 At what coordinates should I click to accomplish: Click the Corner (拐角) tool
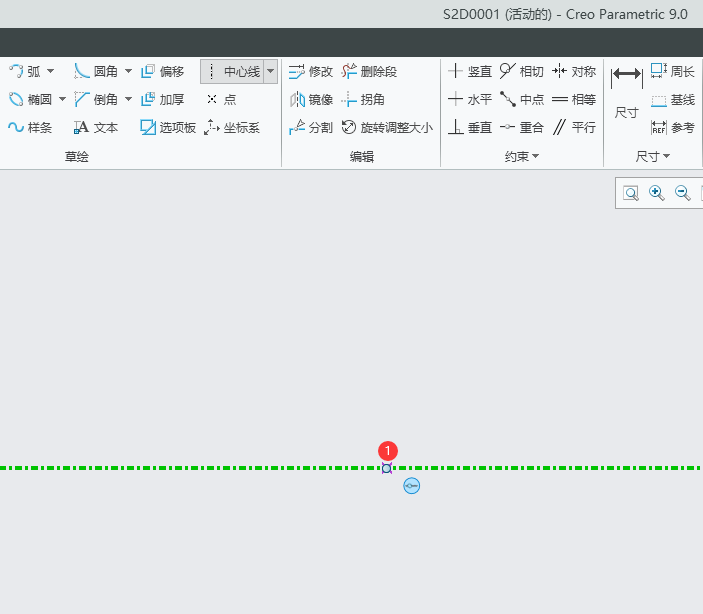tap(363, 99)
